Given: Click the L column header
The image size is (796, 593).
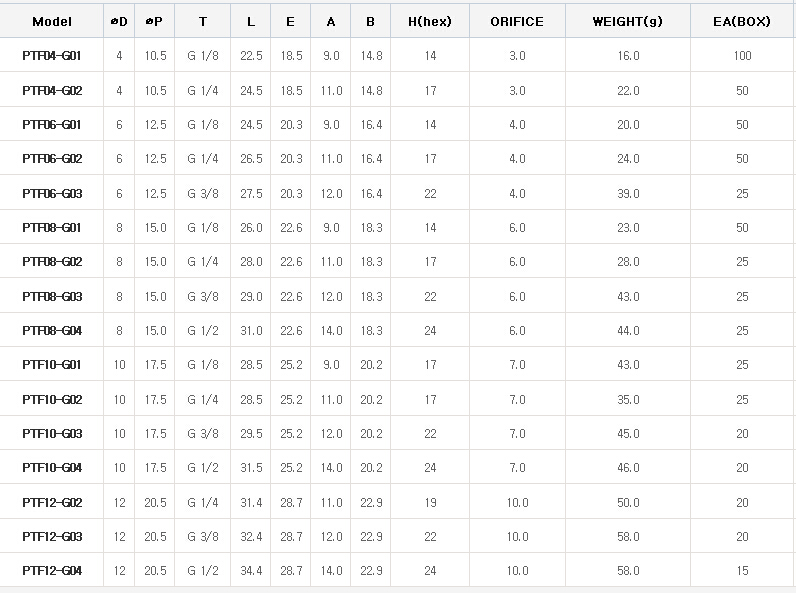Looking at the screenshot, I should 251,21.
